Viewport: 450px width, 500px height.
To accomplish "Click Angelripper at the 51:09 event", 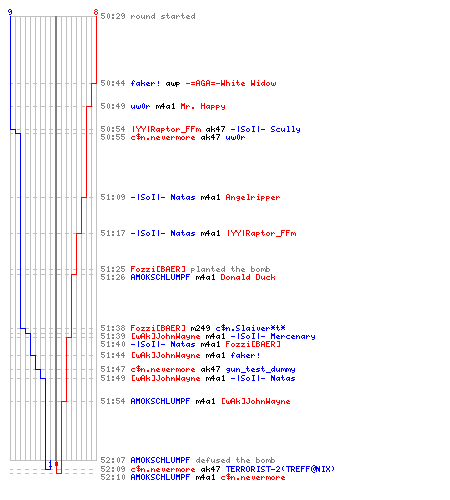I will tap(253, 197).
